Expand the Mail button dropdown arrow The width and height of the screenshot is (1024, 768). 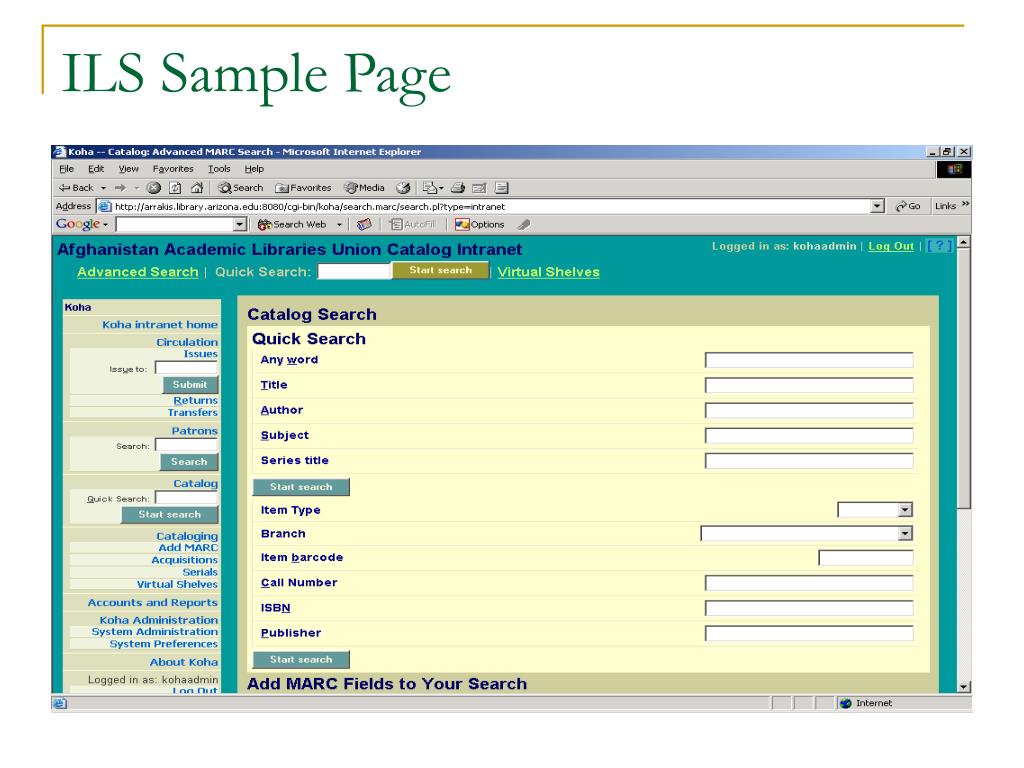[x=441, y=188]
